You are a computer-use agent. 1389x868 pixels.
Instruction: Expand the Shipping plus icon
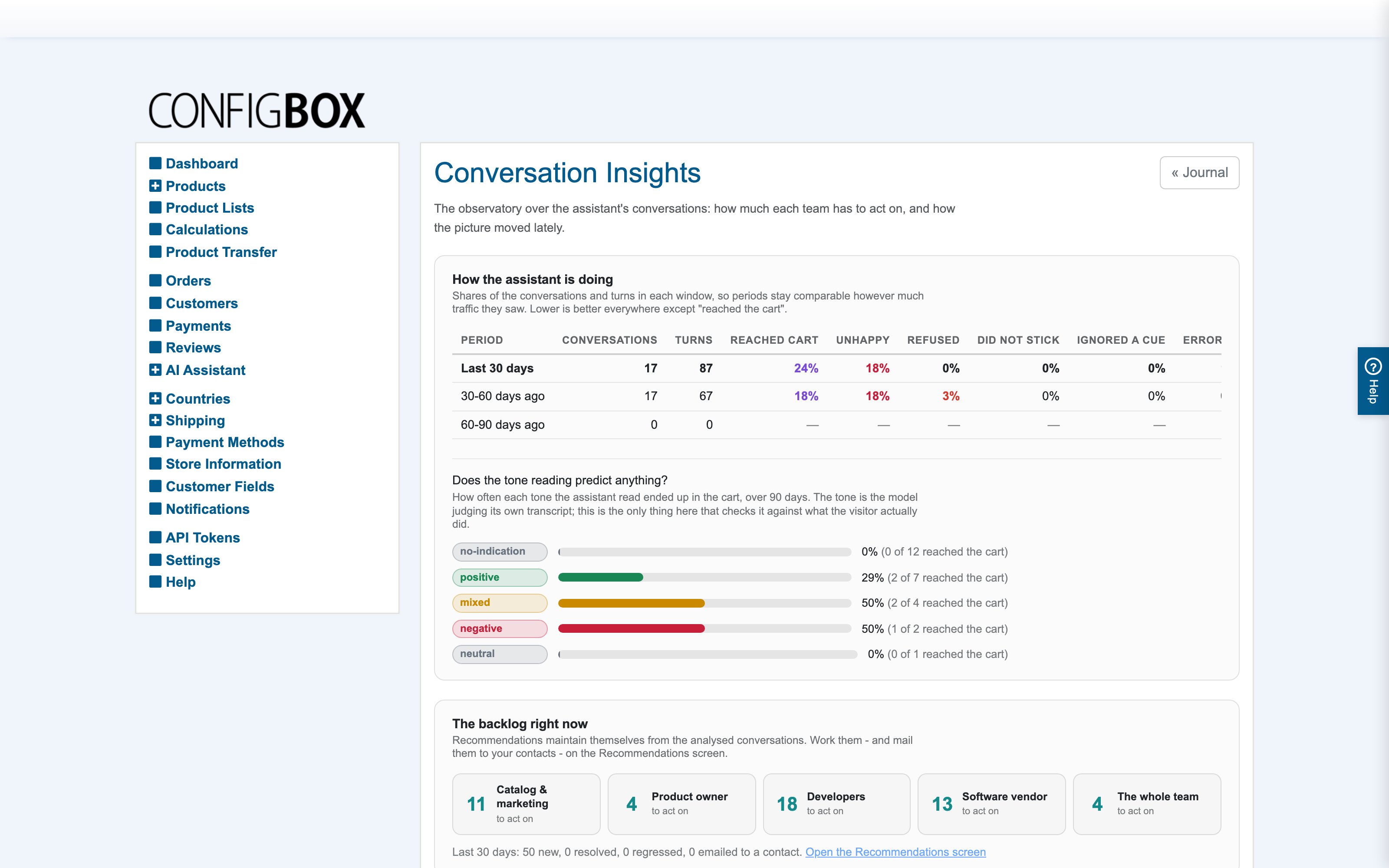155,420
